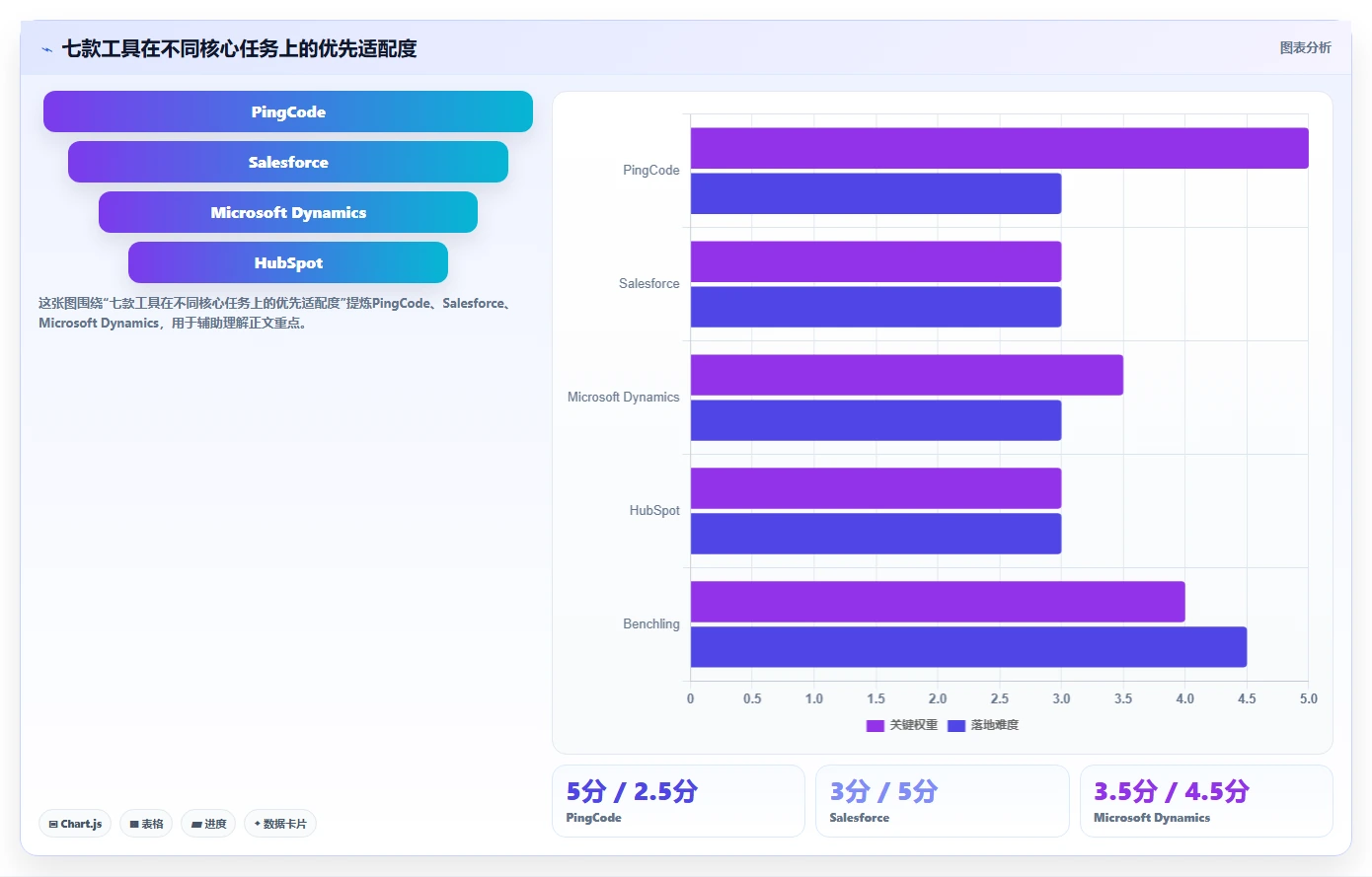1372x877 pixels.
Task: Click Benchling's blue 落地难度 bar
Action: coord(968,647)
